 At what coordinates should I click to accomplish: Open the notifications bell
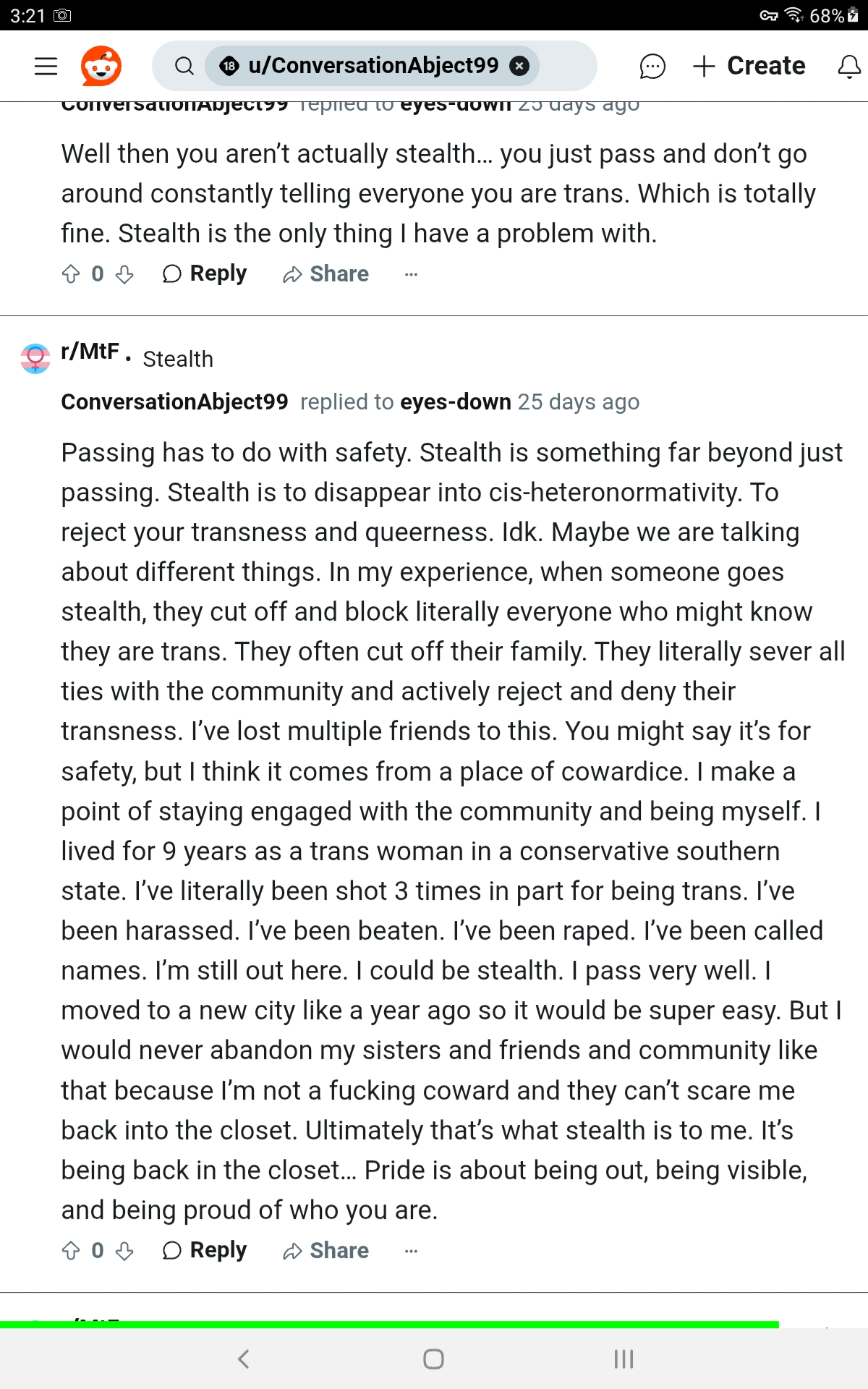tap(848, 67)
